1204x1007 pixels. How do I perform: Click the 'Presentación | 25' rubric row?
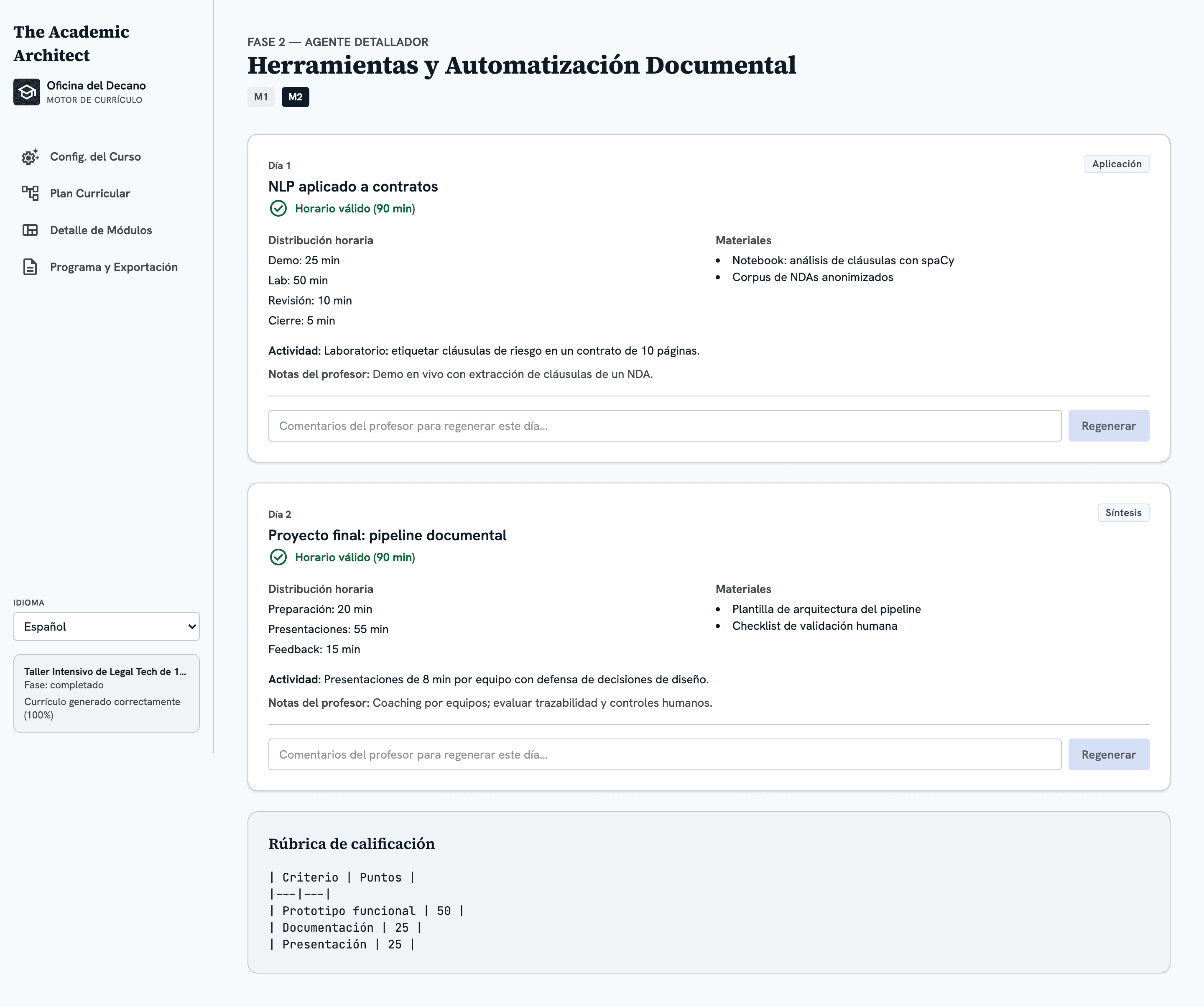342,944
